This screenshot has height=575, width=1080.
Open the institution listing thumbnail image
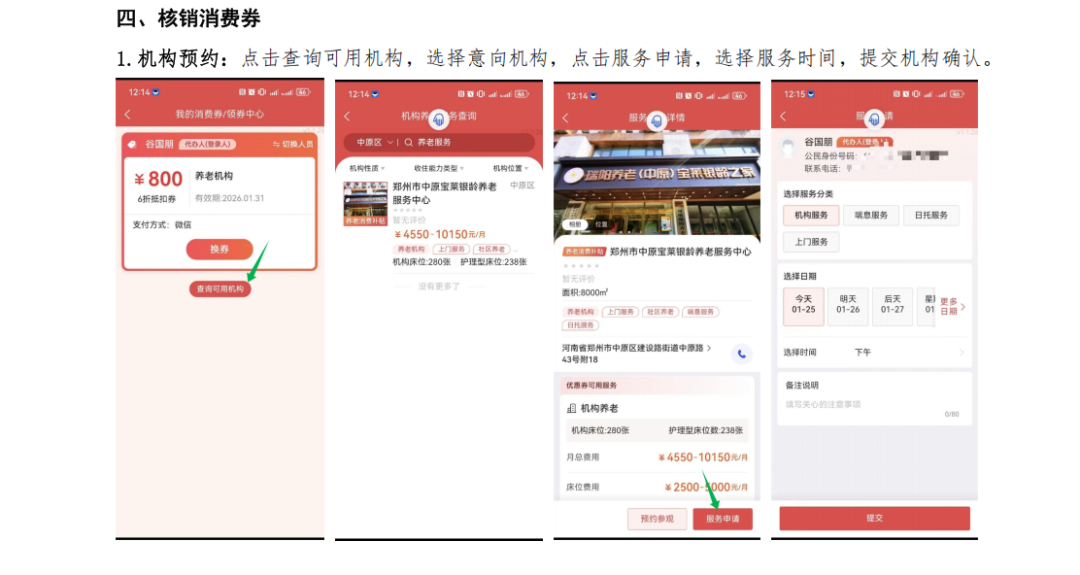(x=366, y=204)
